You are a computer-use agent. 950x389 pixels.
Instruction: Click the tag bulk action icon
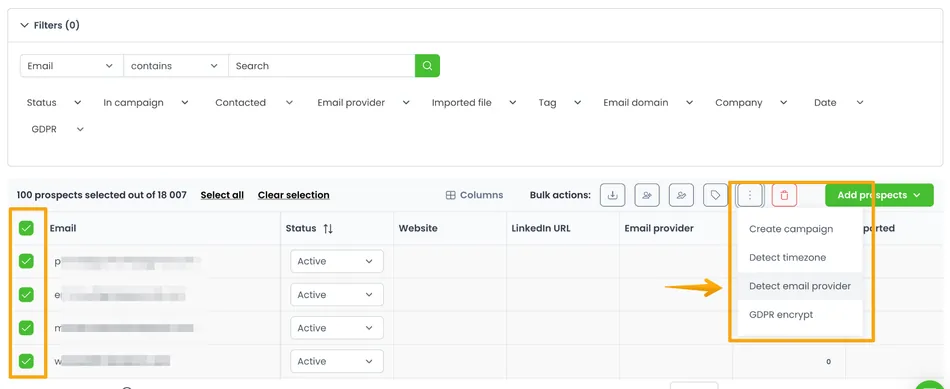point(716,195)
